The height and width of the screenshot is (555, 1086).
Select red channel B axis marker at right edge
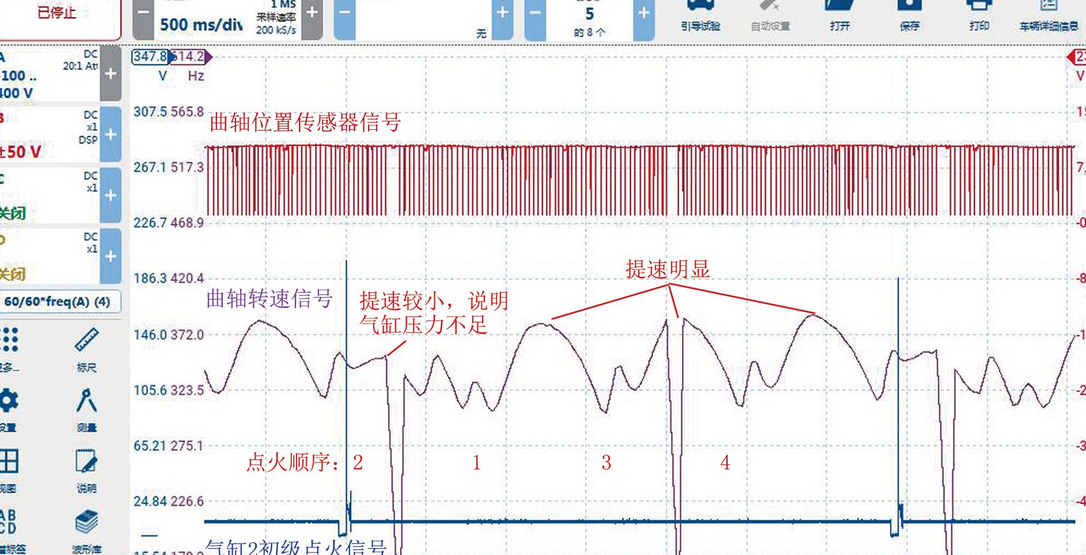(x=1076, y=57)
